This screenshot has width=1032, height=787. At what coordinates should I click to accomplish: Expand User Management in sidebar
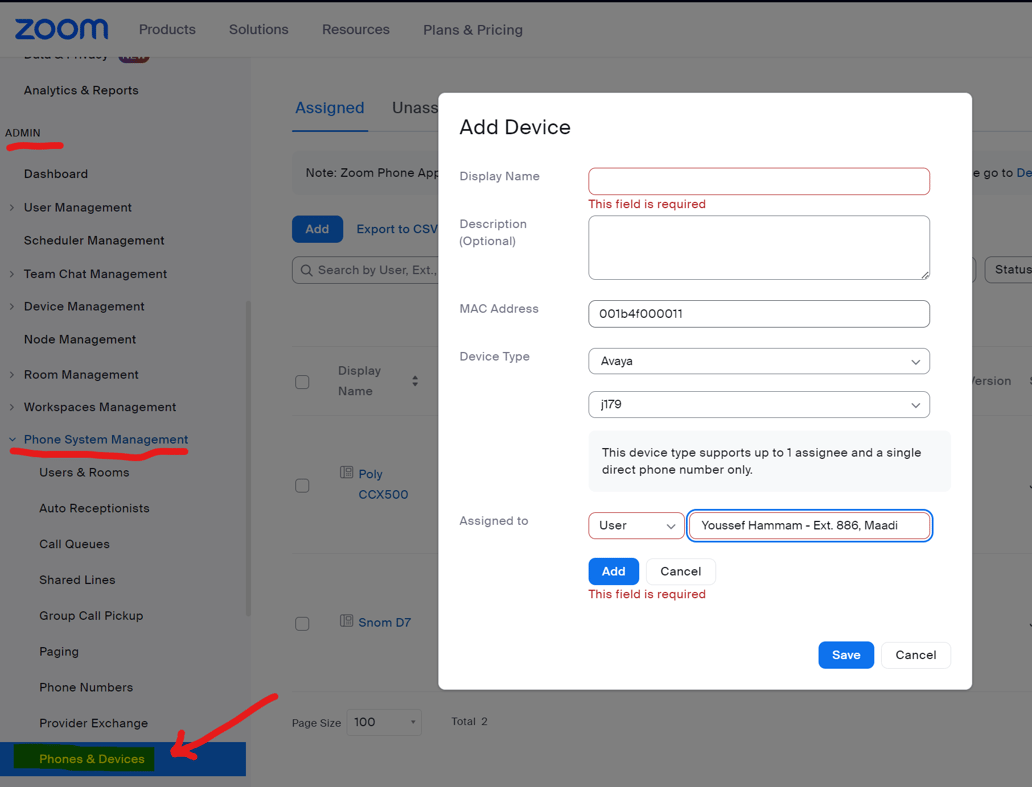tap(12, 207)
